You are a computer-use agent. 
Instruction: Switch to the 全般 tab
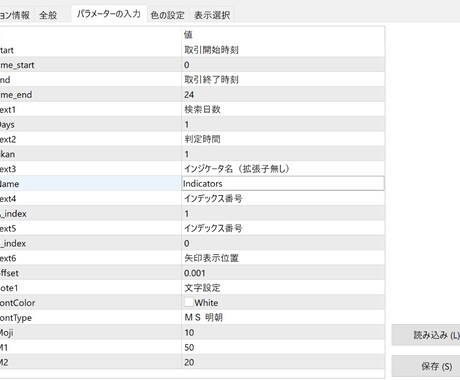[48, 15]
